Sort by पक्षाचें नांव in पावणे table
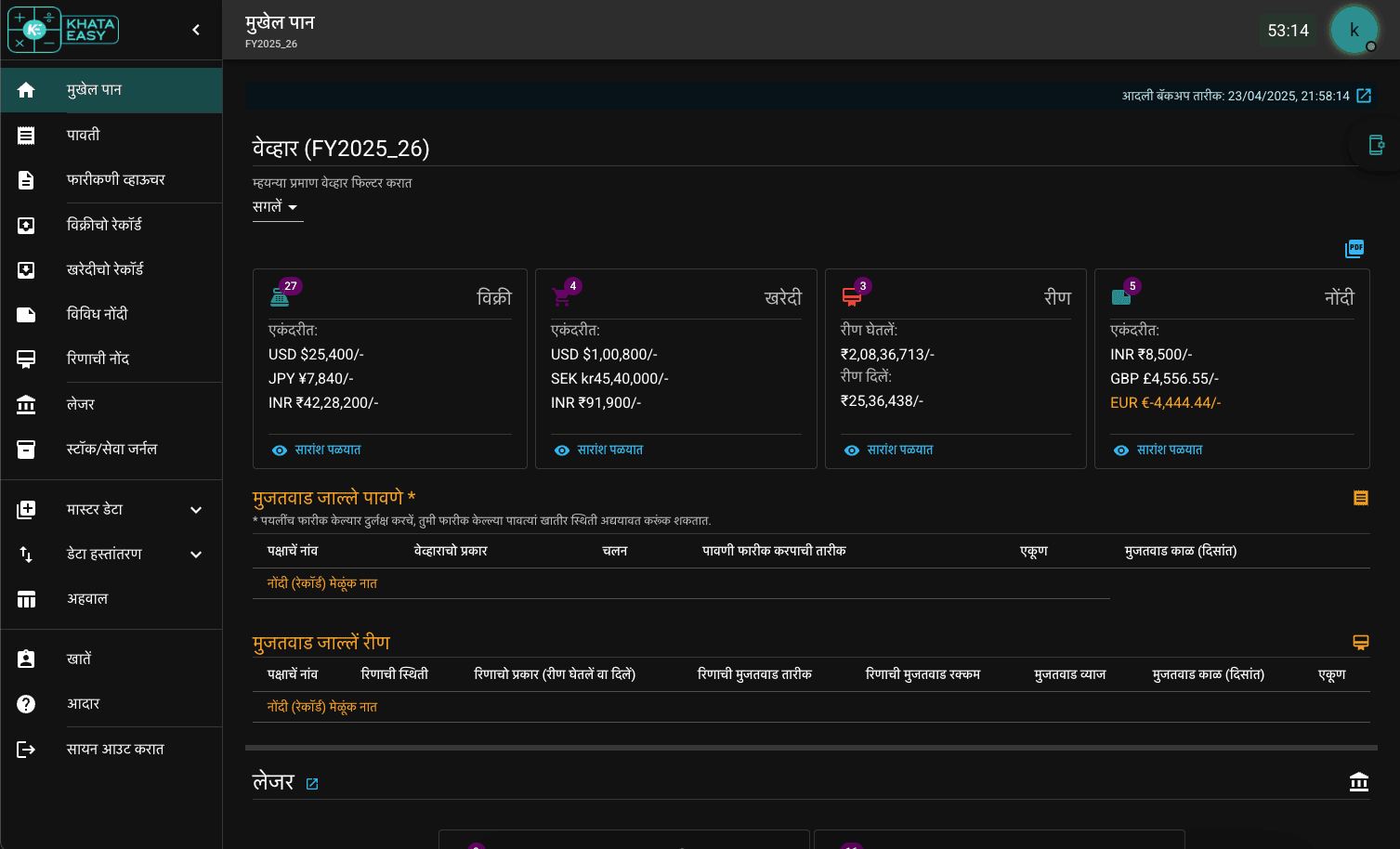The image size is (1400, 849). (293, 551)
